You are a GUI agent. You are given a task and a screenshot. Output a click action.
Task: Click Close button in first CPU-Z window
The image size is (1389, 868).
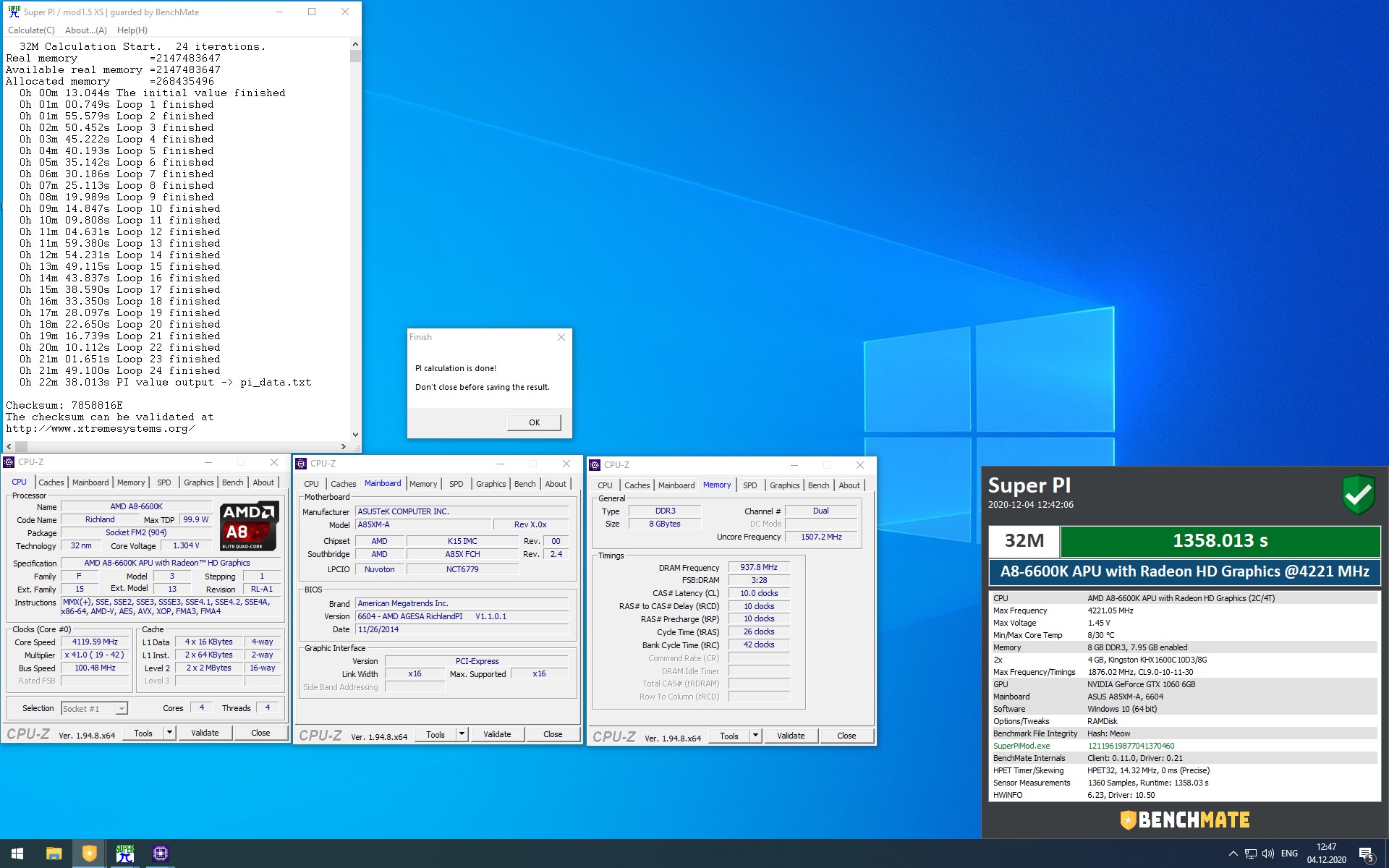(260, 733)
